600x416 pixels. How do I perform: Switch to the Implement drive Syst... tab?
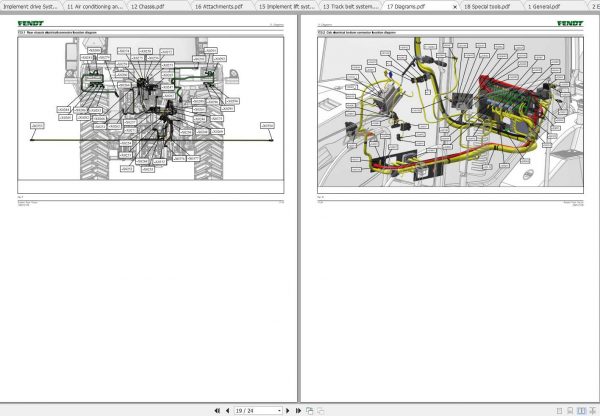30,6
